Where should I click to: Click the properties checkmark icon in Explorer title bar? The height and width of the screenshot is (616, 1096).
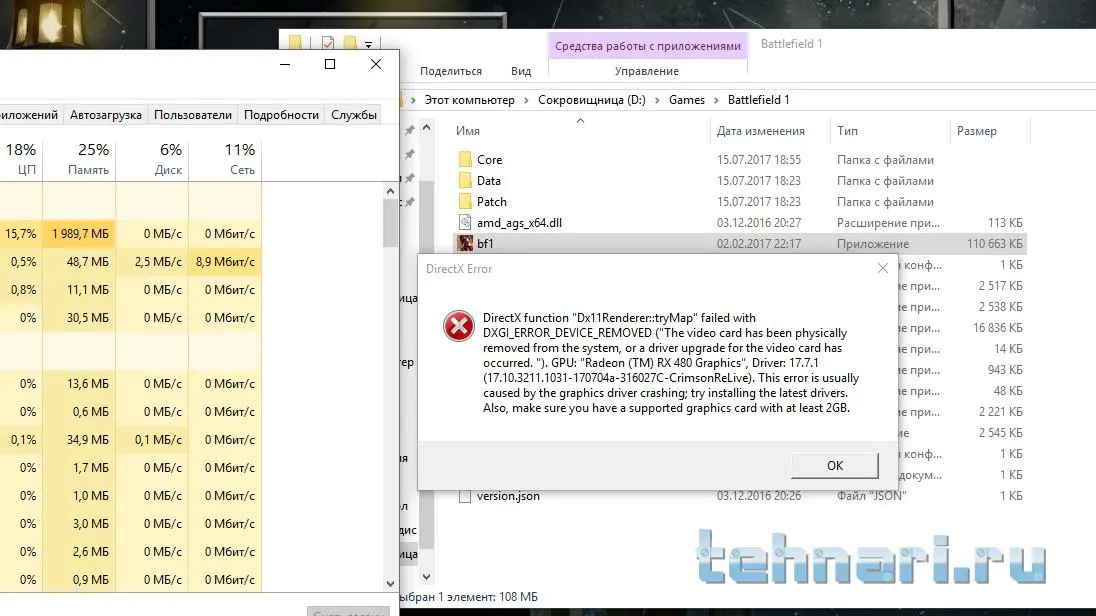[x=328, y=43]
